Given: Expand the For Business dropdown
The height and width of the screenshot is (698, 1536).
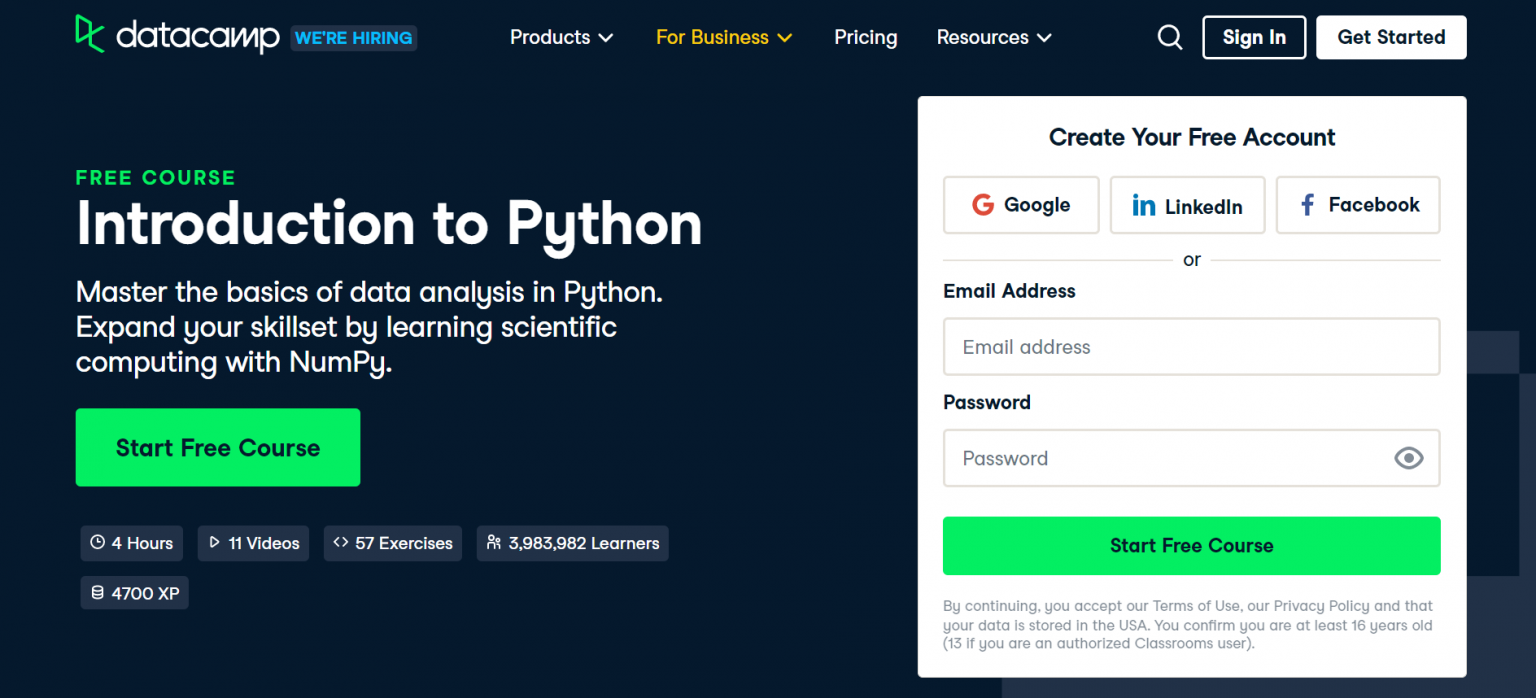Looking at the screenshot, I should (x=723, y=37).
